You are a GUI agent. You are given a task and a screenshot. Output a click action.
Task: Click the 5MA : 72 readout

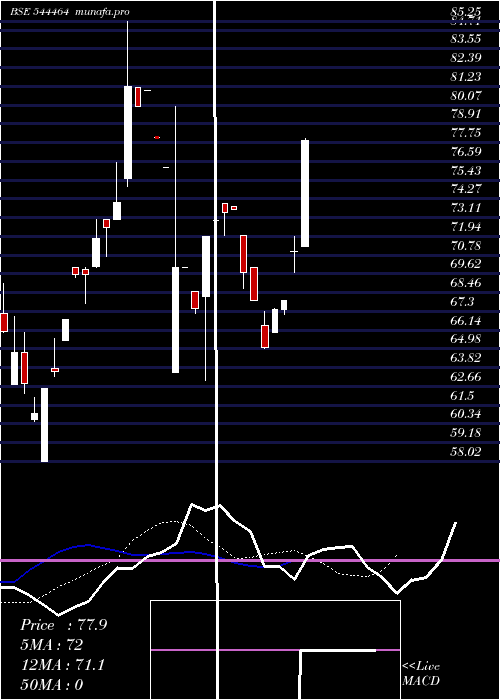(x=52, y=645)
